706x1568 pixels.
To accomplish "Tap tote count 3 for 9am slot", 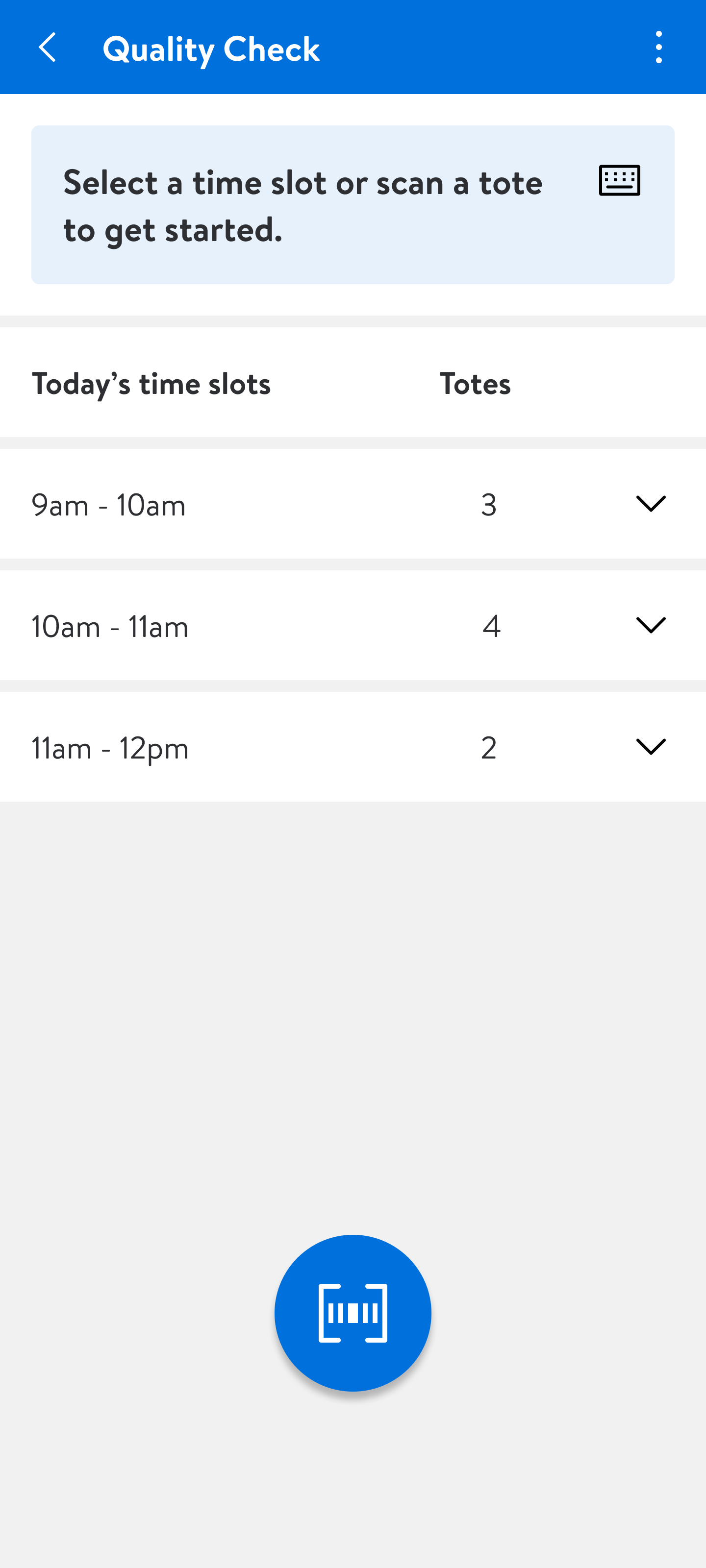I will [x=488, y=505].
